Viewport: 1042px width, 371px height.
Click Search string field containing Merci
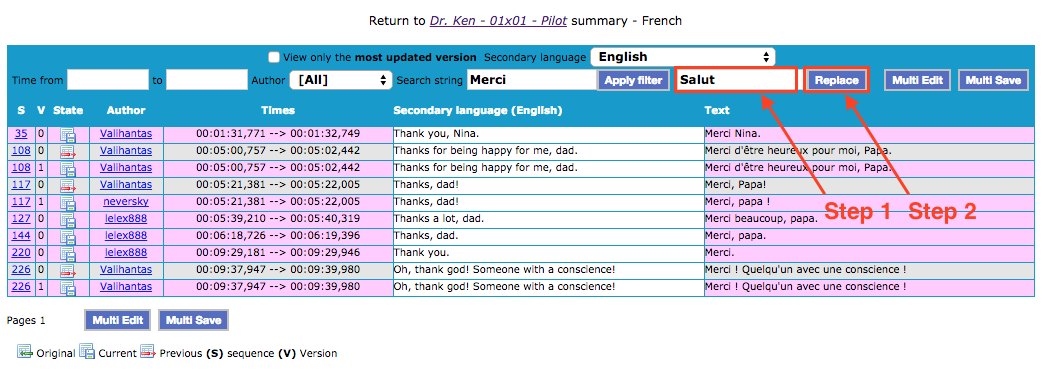click(x=532, y=80)
